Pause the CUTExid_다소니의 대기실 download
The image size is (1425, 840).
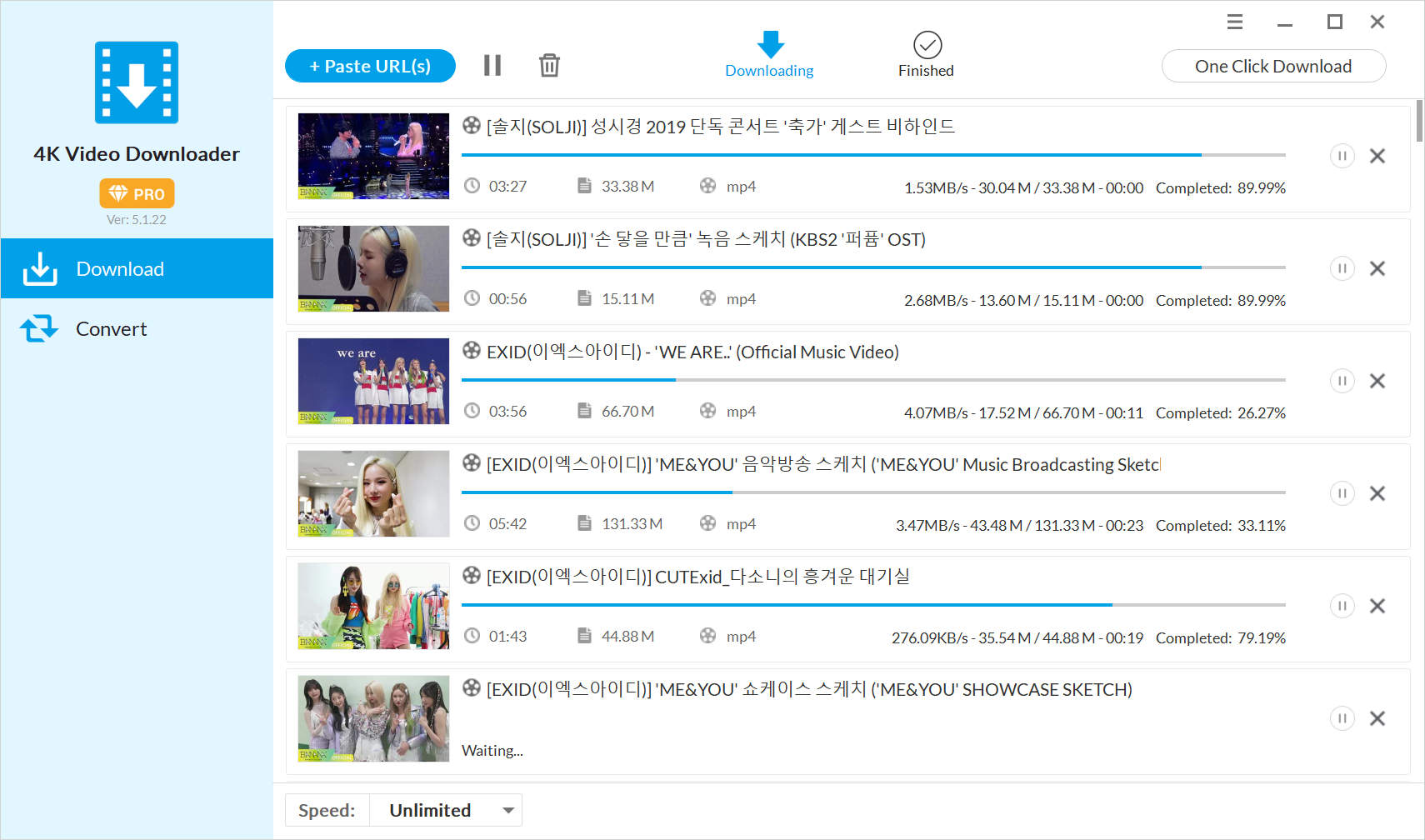[x=1342, y=606]
